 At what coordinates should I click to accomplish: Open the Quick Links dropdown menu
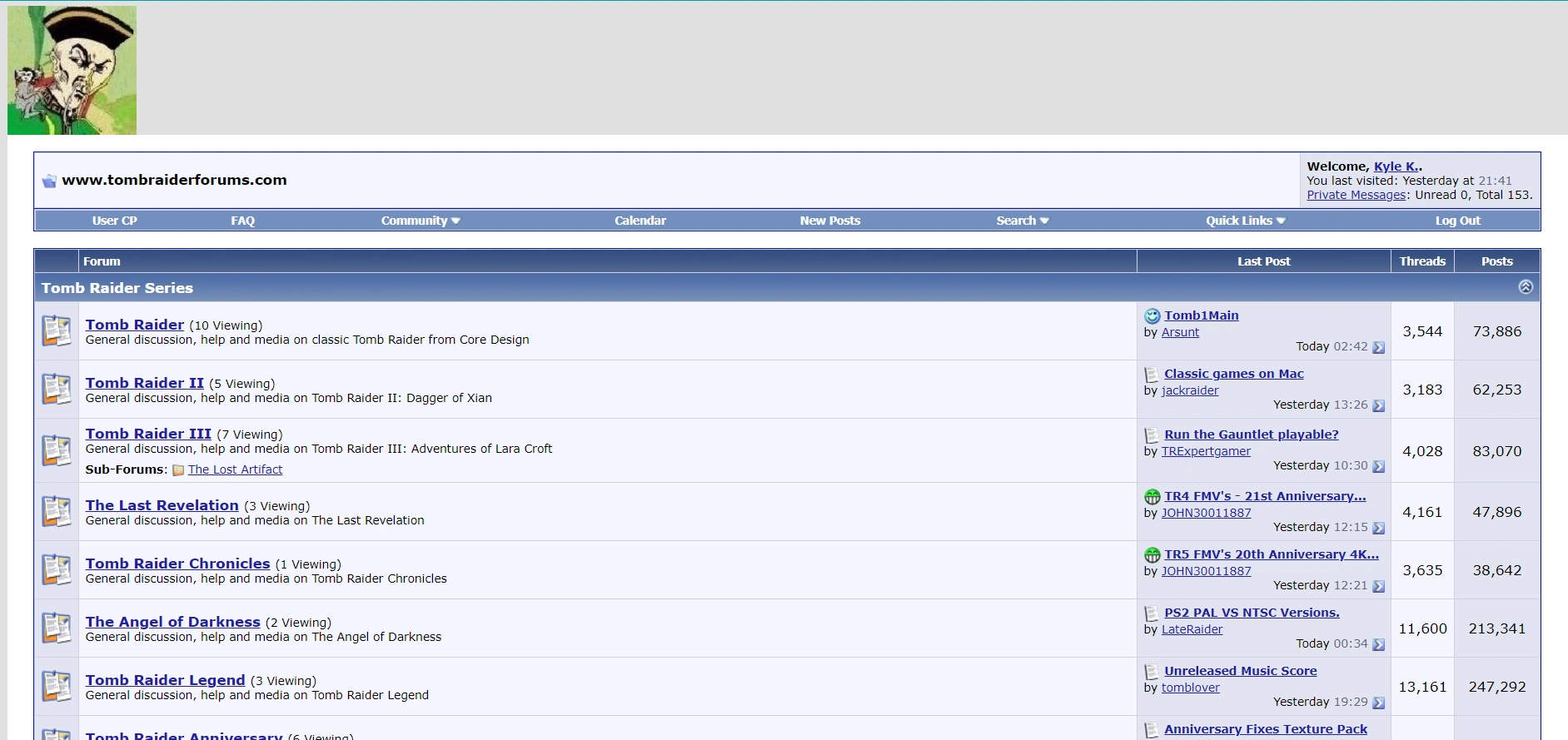tap(1246, 221)
